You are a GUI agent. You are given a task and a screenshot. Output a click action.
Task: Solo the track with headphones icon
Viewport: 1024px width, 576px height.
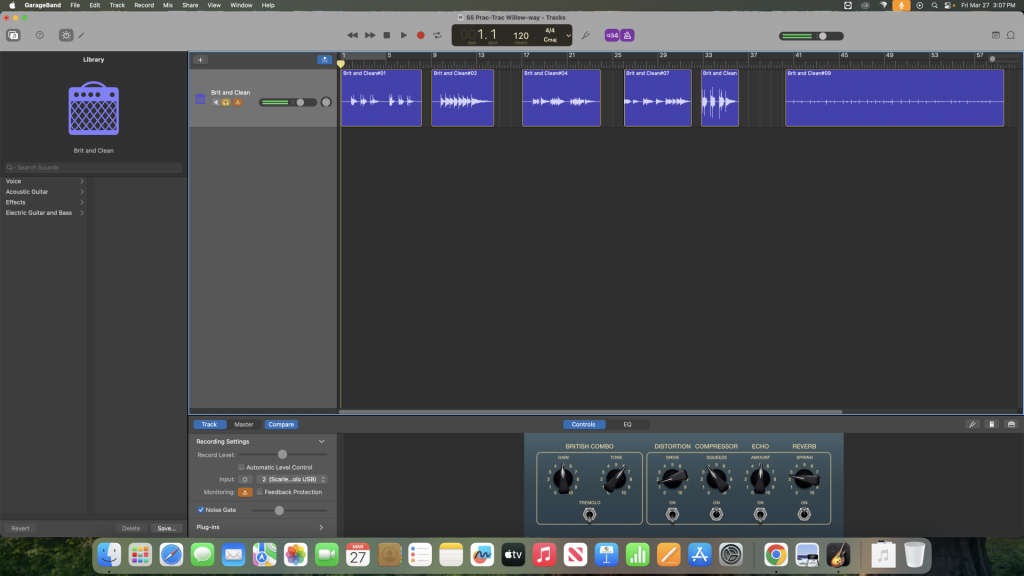tap(226, 102)
